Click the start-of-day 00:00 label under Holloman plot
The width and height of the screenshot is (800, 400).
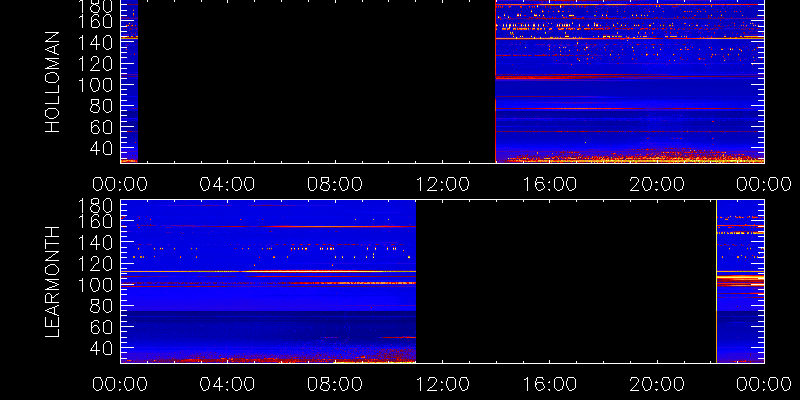[120, 184]
